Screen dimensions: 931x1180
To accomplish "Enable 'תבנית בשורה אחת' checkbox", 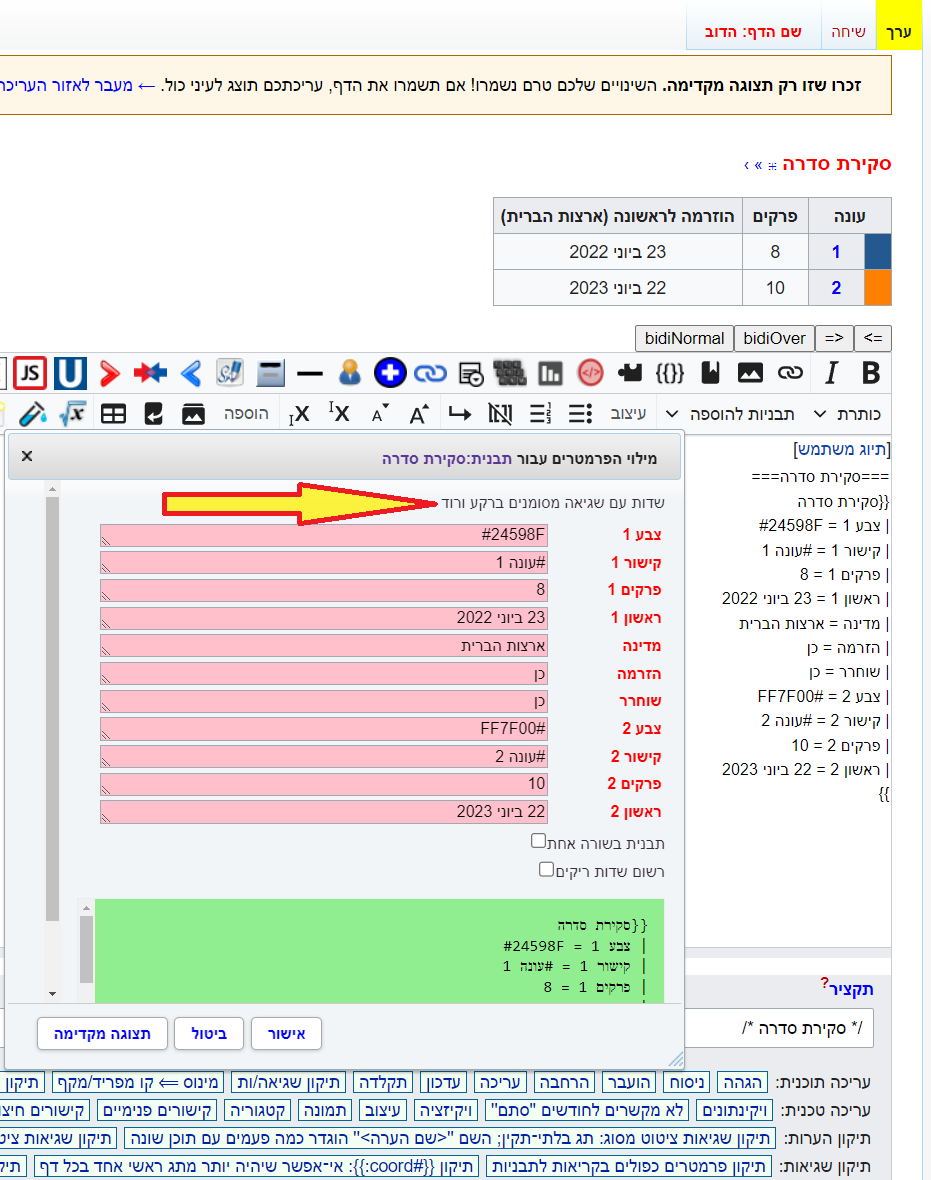I will pyautogui.click(x=538, y=841).
